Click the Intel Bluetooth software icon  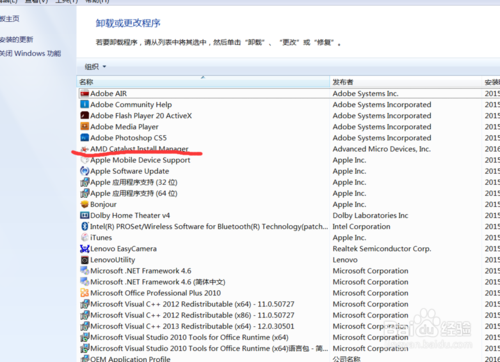point(85,226)
